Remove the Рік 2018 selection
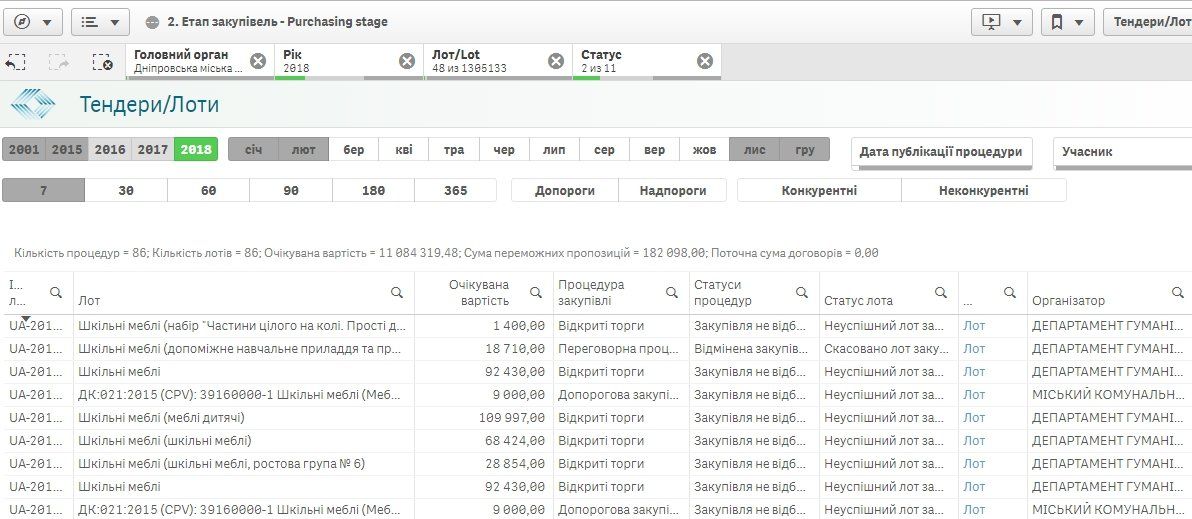 pos(407,62)
